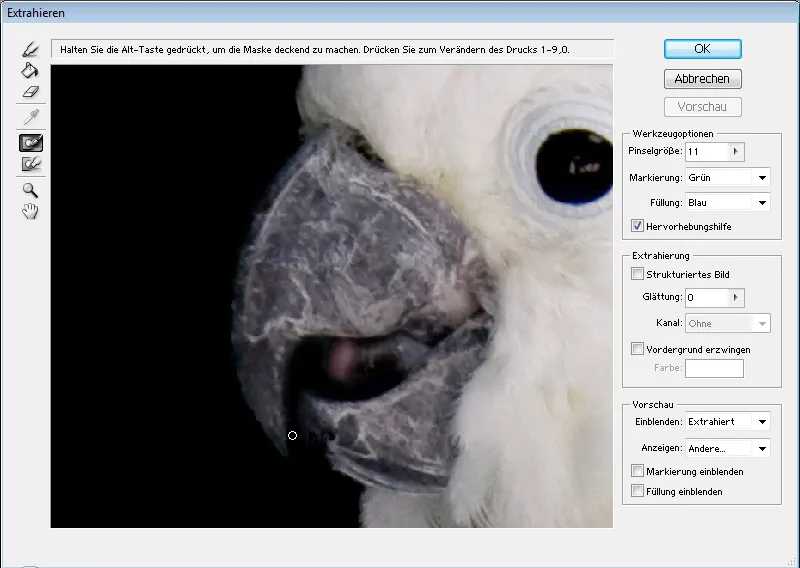Click the parrot preview image
This screenshot has height=568, width=800.
pyautogui.click(x=332, y=296)
